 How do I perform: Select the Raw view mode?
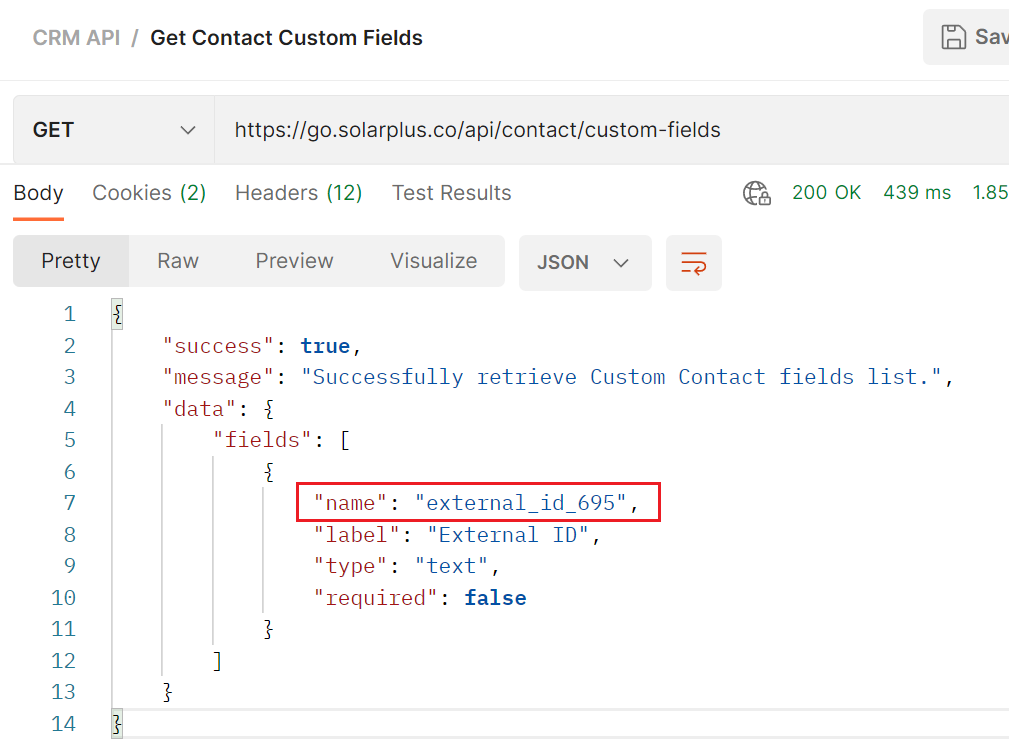[x=178, y=261]
